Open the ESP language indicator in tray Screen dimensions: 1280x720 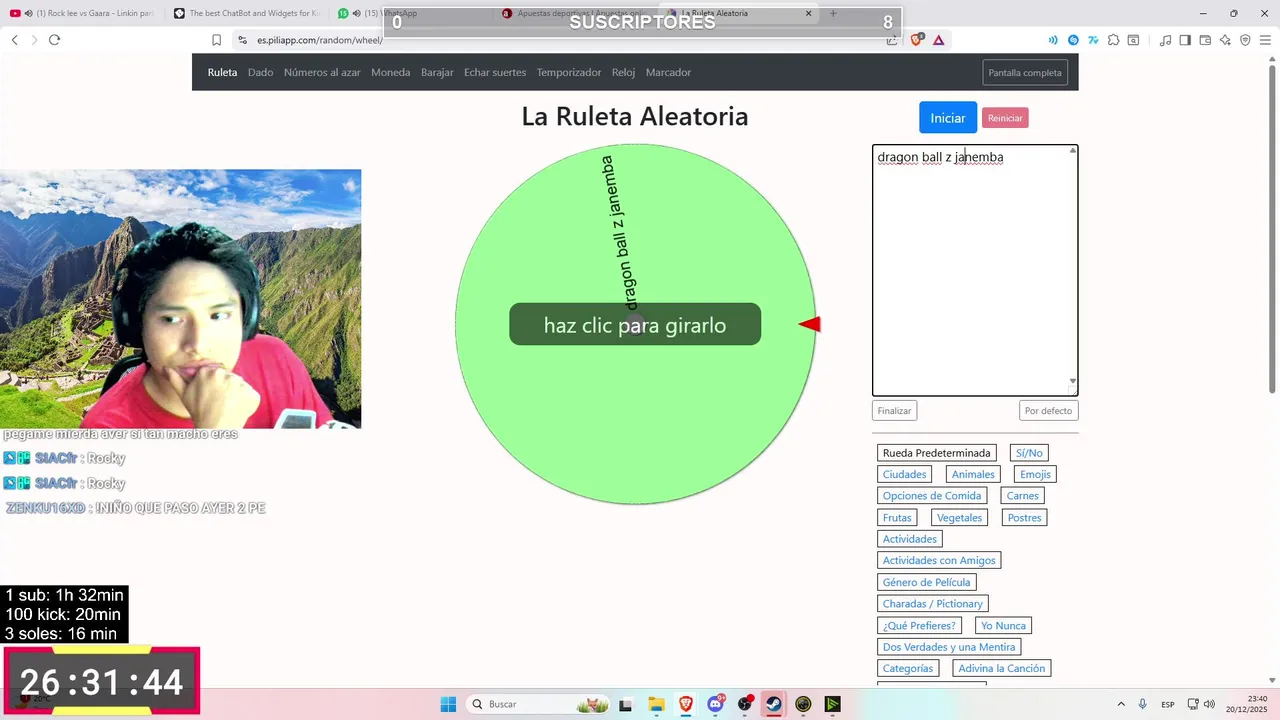pos(1167,704)
